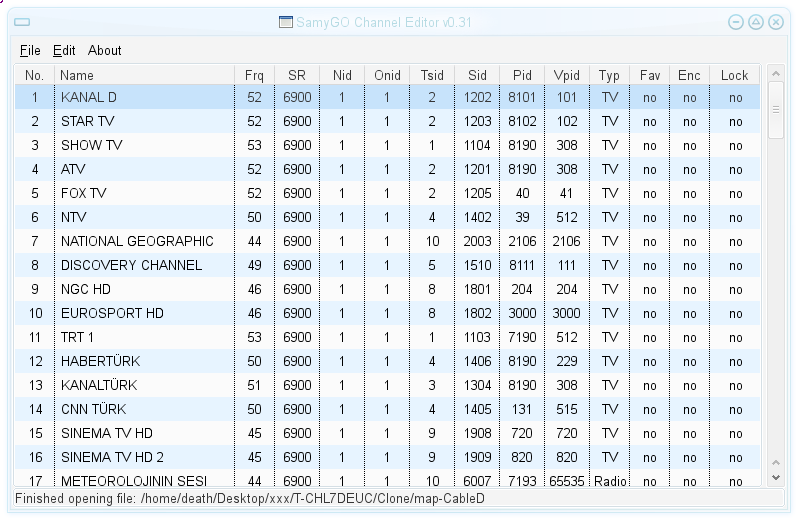
Task: Click Vpid value 229 of HABERTÜRK
Action: 567,361
